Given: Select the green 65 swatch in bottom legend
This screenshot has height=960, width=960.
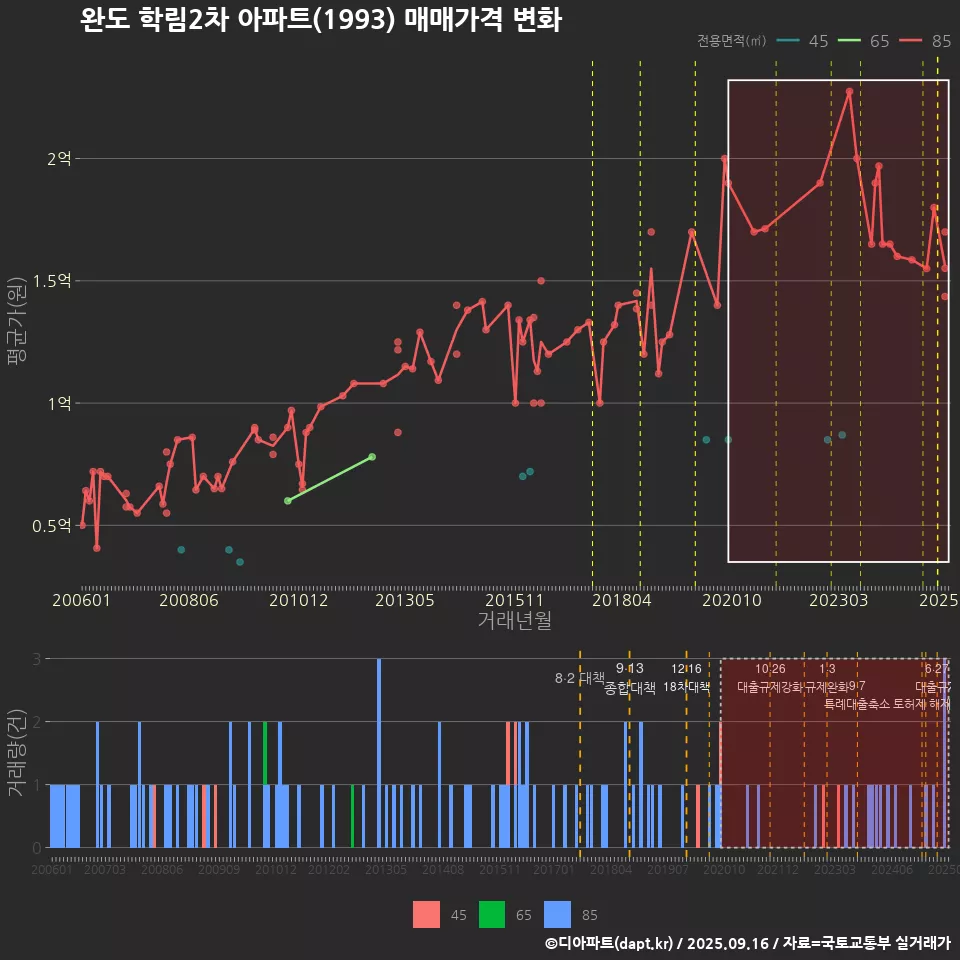Looking at the screenshot, I should 492,915.
